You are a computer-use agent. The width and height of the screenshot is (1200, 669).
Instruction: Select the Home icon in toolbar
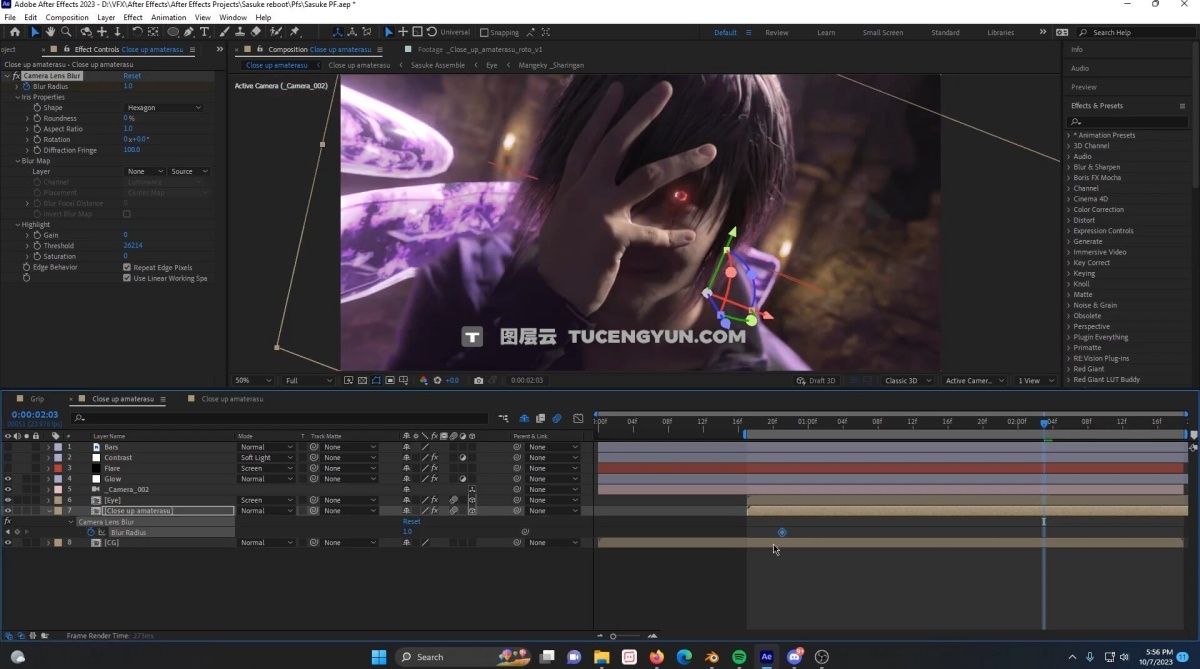point(14,32)
